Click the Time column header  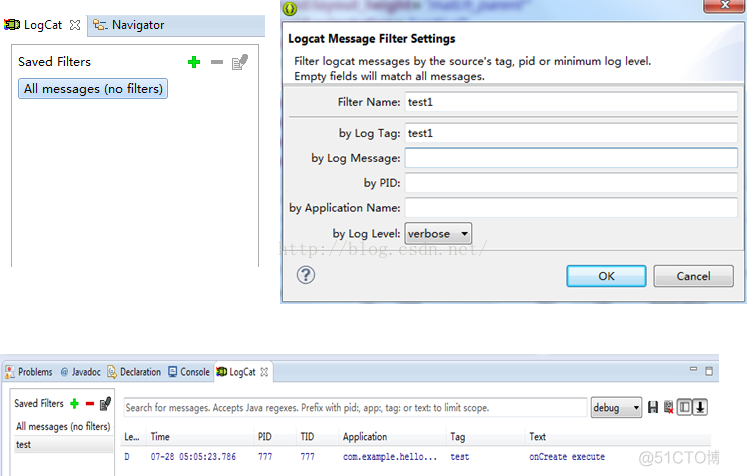pos(160,437)
